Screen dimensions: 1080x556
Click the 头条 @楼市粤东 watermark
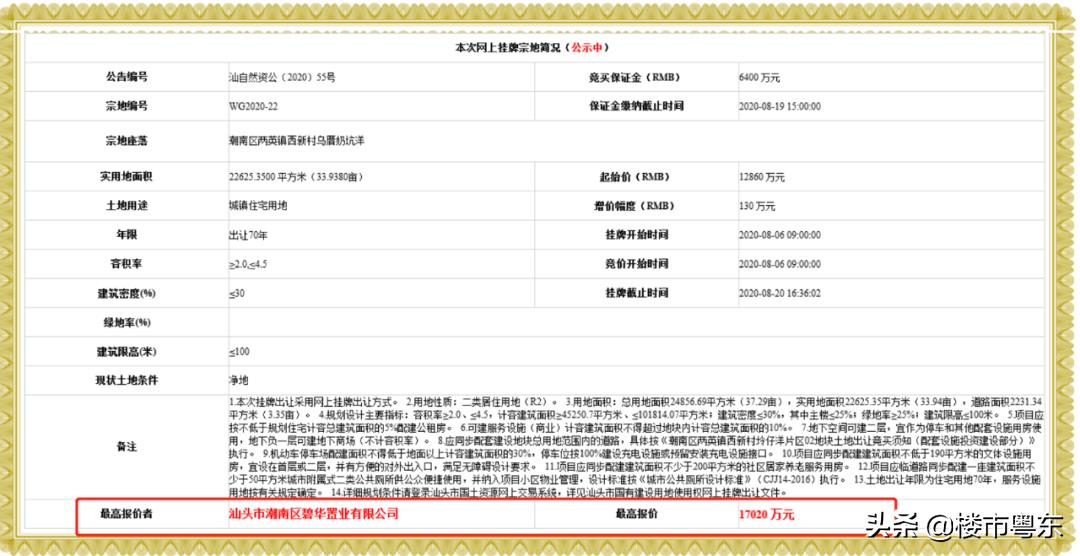[x=965, y=525]
